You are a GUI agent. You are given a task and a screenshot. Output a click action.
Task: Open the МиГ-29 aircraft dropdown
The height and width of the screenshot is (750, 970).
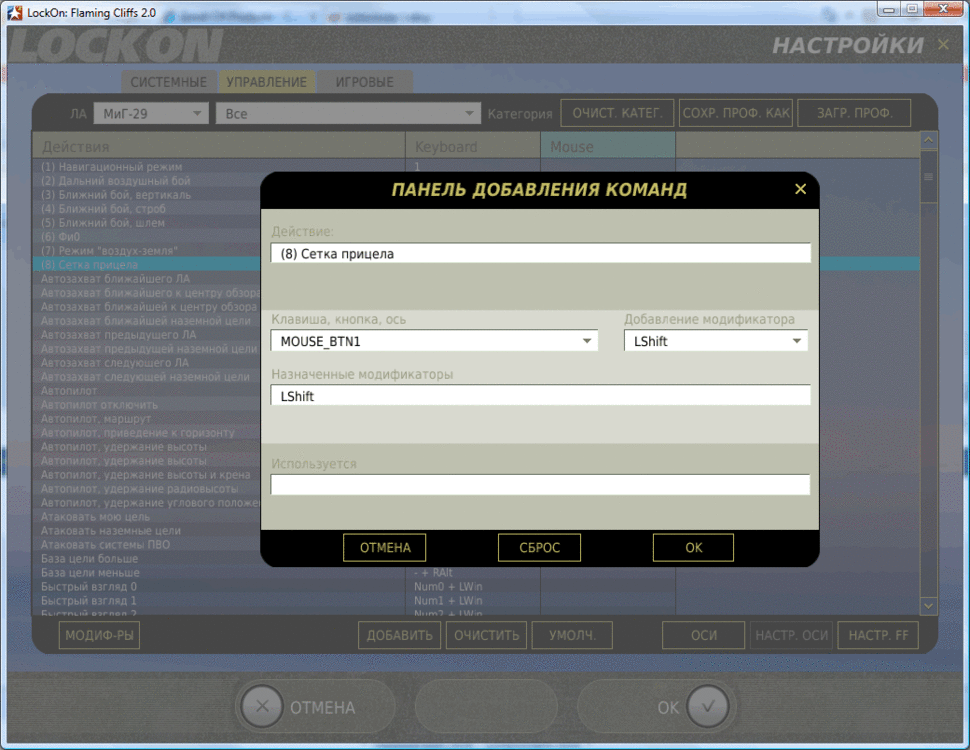[151, 113]
